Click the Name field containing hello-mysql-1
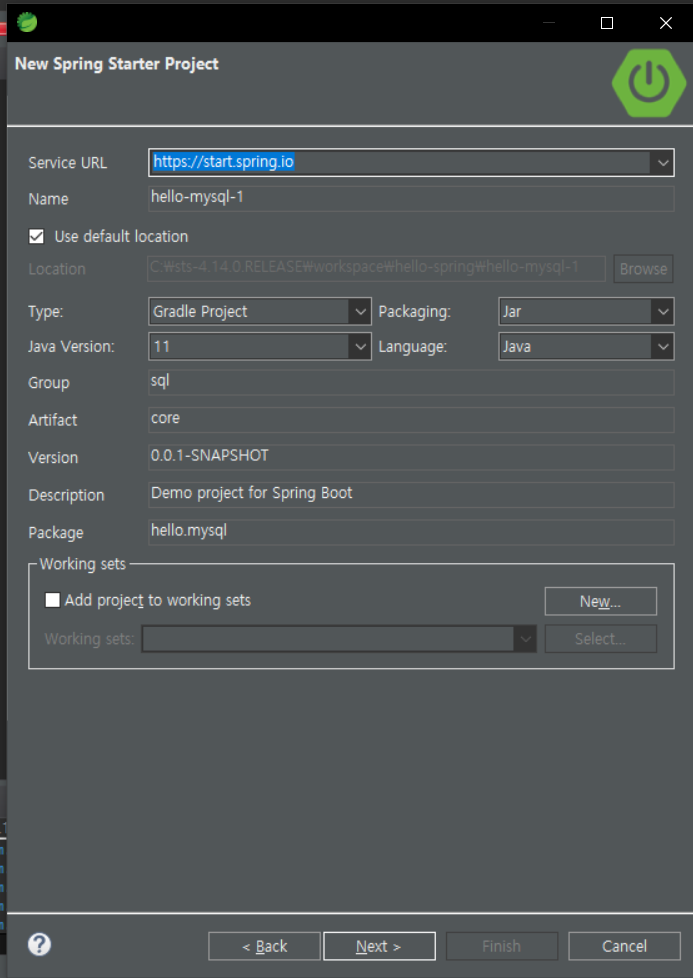693x978 pixels. point(411,198)
